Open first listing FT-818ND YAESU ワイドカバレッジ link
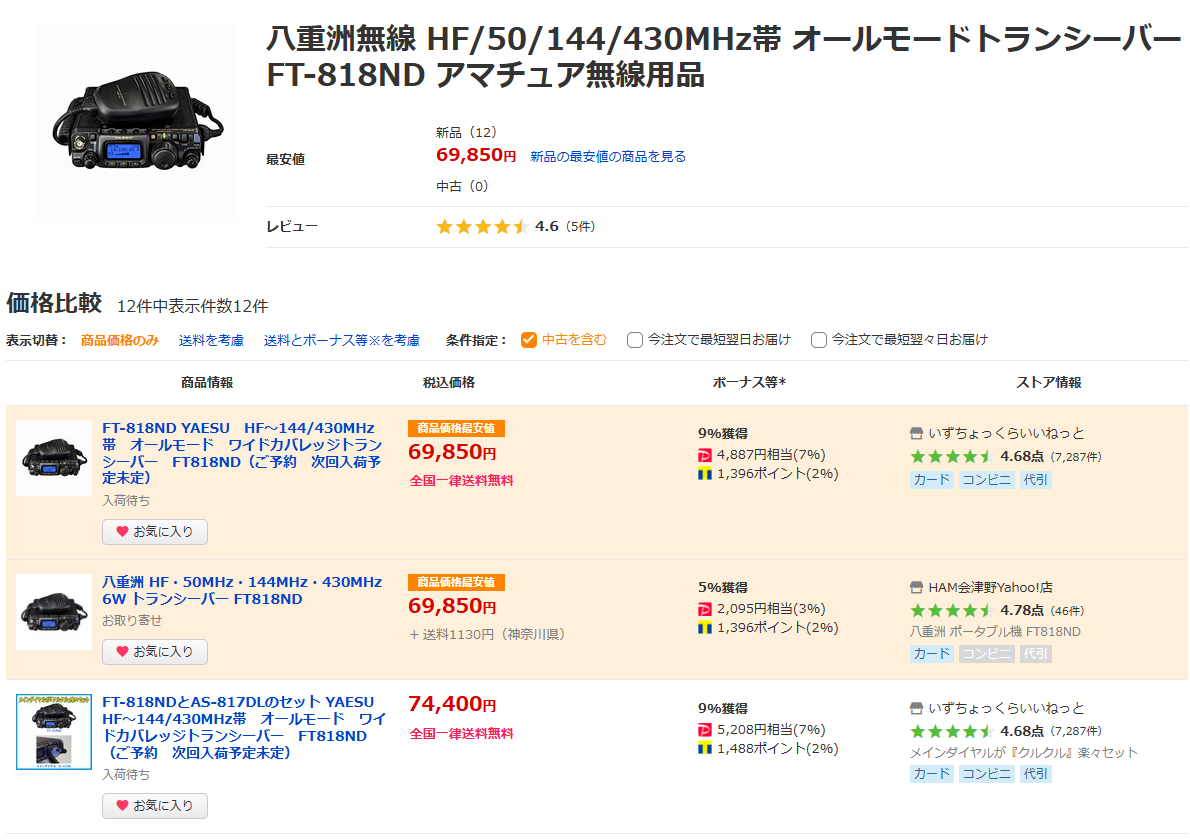1190x840 pixels. click(x=242, y=453)
